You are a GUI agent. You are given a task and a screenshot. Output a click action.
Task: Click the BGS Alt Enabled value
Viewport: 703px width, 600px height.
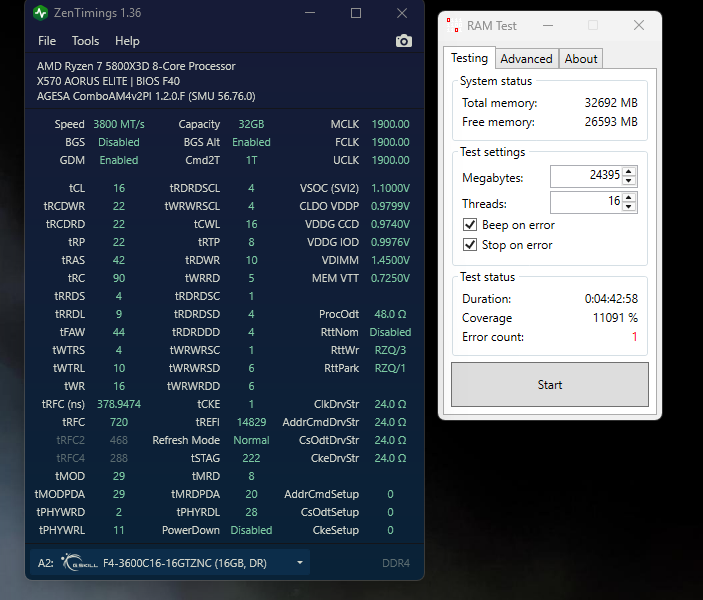pyautogui.click(x=251, y=142)
